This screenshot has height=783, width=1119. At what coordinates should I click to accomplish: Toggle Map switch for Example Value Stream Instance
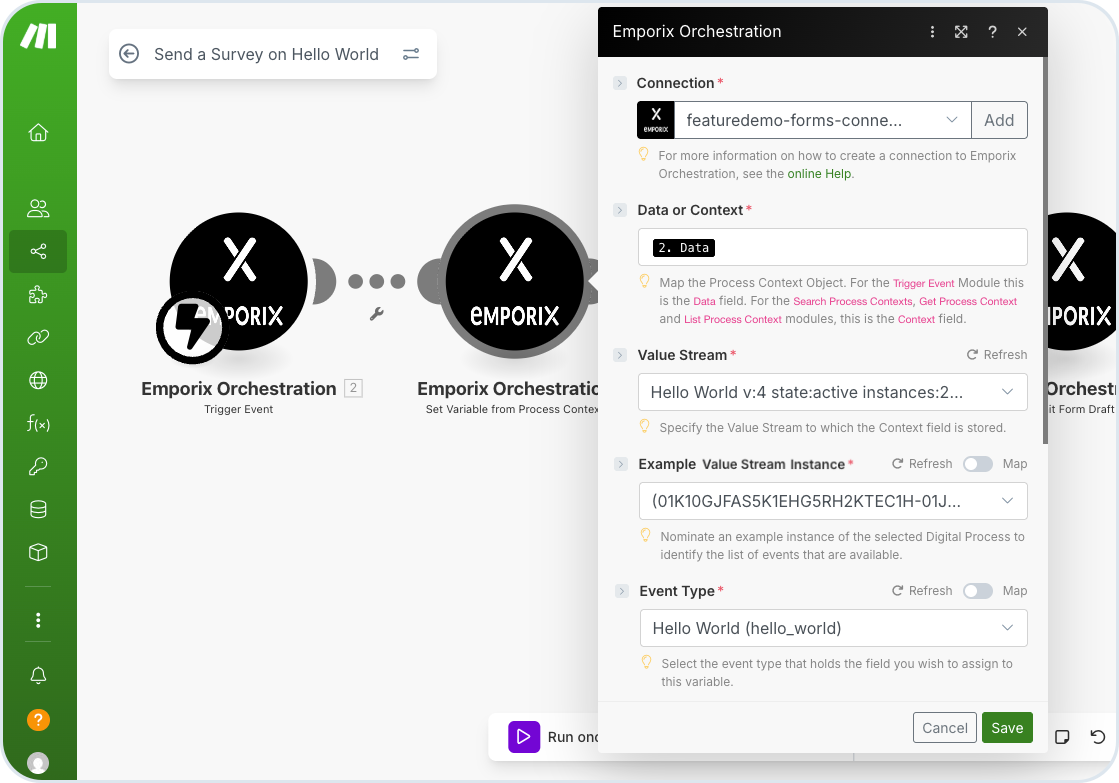977,464
